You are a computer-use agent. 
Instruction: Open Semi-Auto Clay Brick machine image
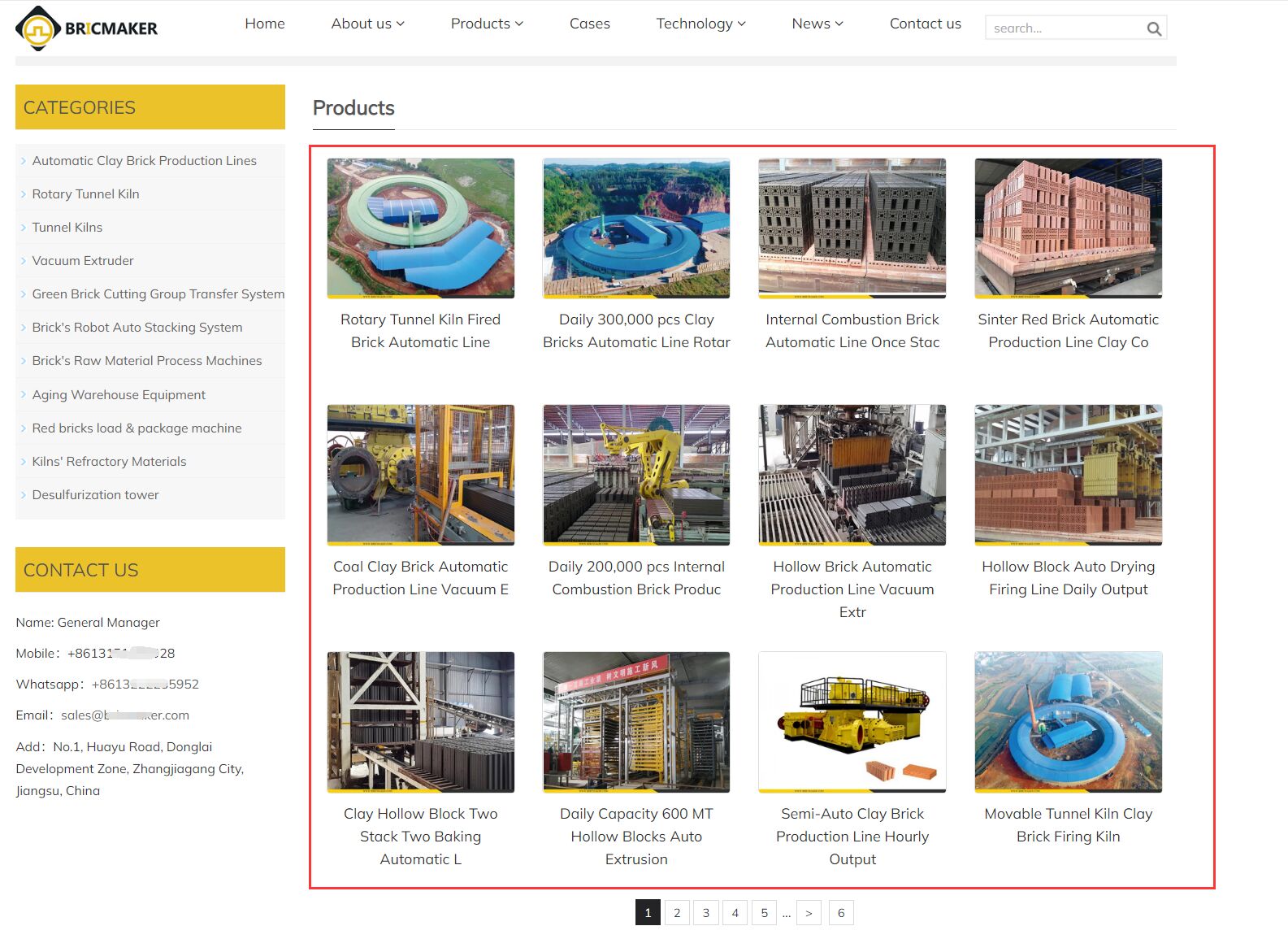pos(852,722)
